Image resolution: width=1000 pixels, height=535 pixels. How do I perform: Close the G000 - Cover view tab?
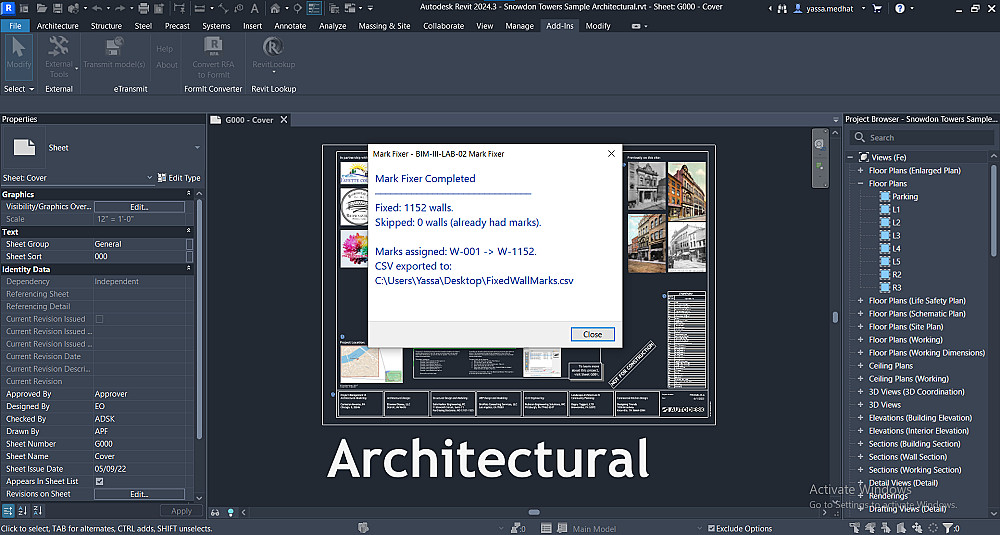(x=284, y=120)
